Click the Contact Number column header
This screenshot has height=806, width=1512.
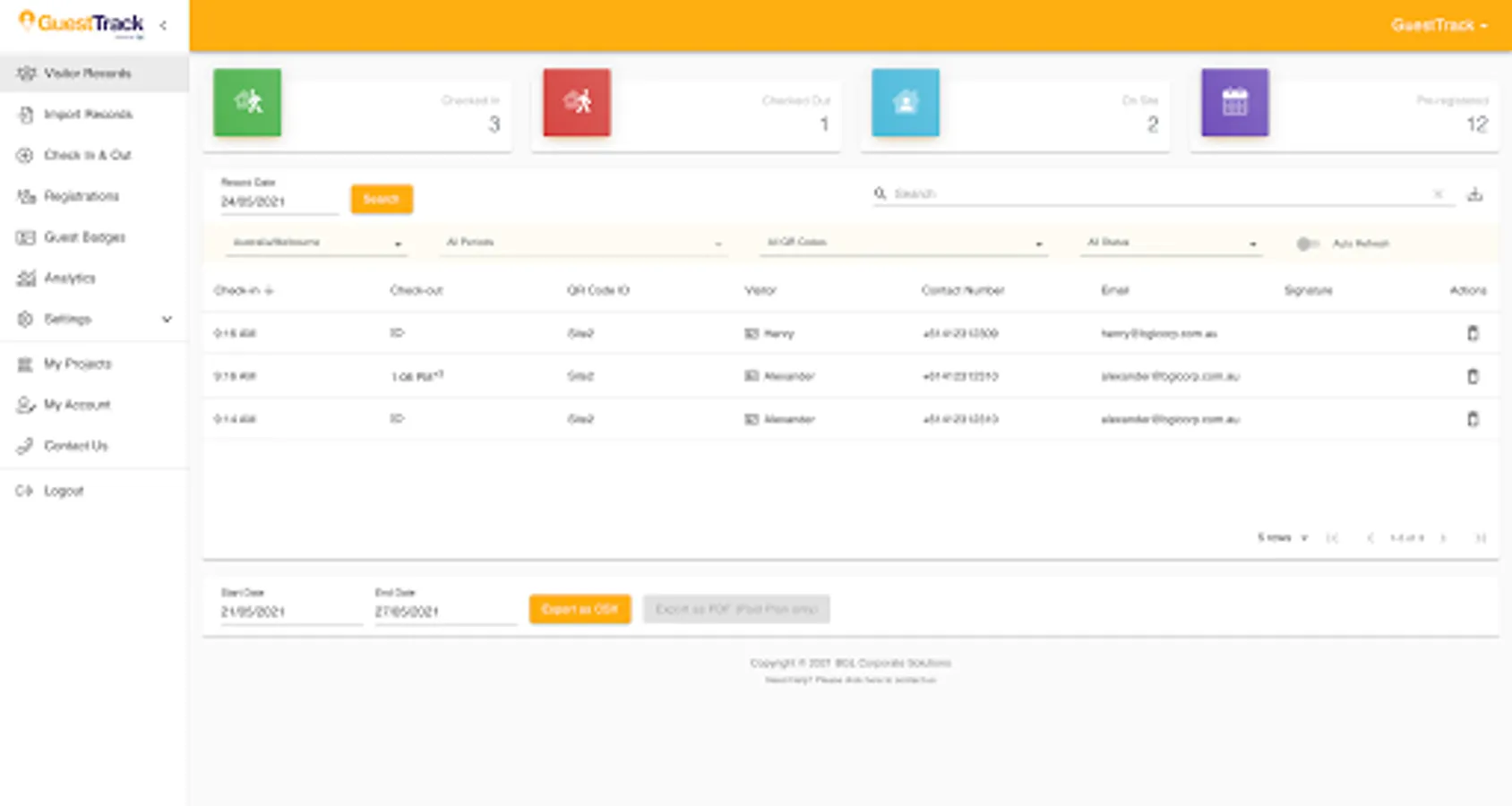coord(963,290)
